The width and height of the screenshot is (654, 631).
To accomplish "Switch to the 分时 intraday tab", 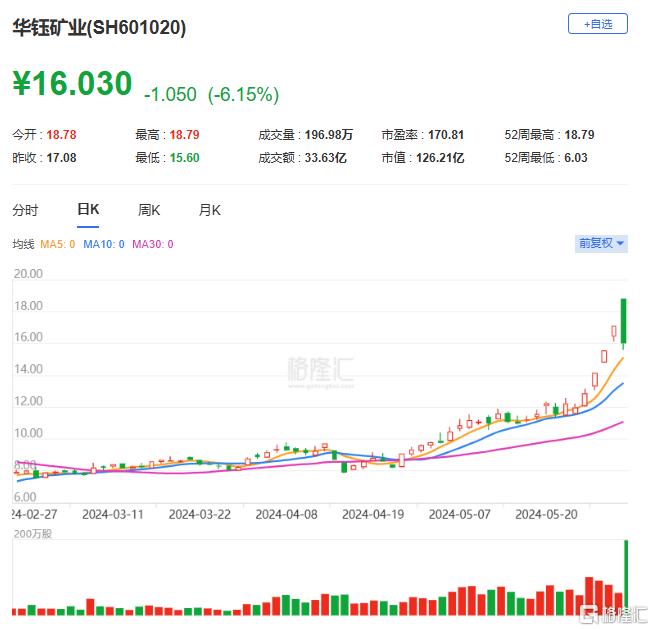I will click(x=25, y=210).
